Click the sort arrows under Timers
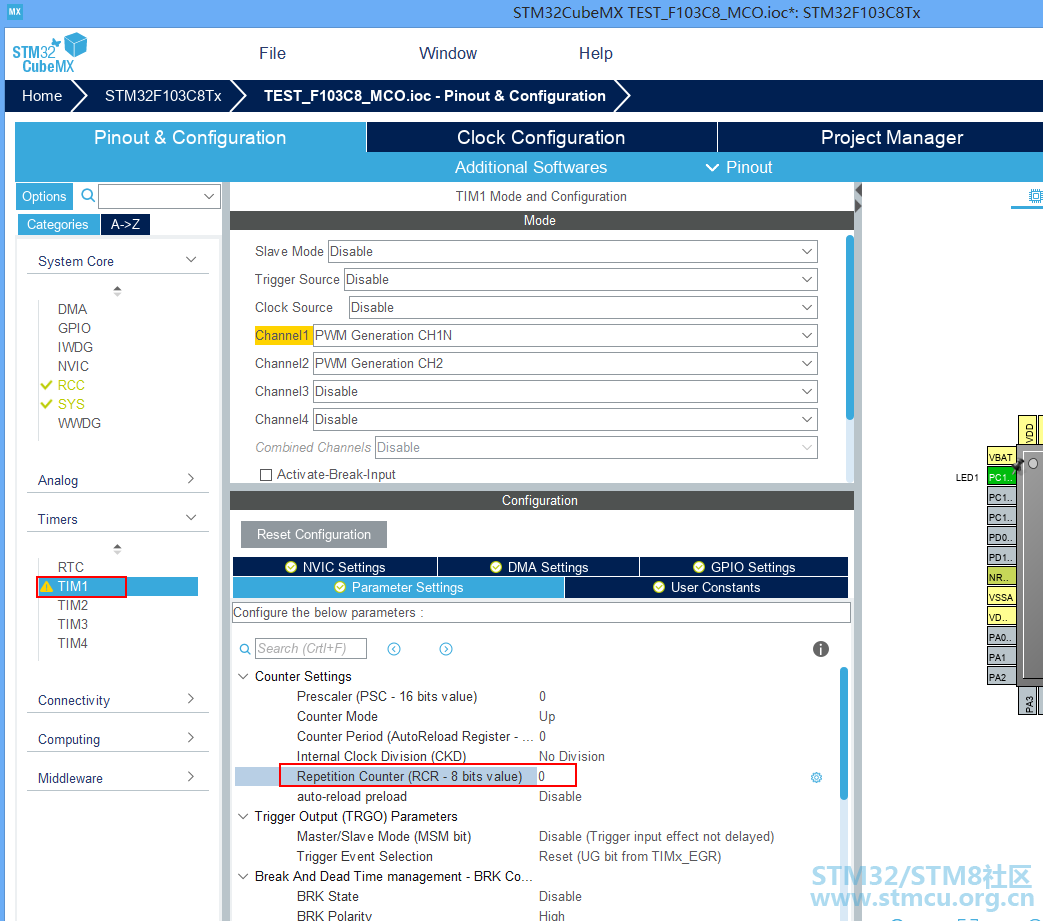Image resolution: width=1043 pixels, height=921 pixels. point(117,549)
